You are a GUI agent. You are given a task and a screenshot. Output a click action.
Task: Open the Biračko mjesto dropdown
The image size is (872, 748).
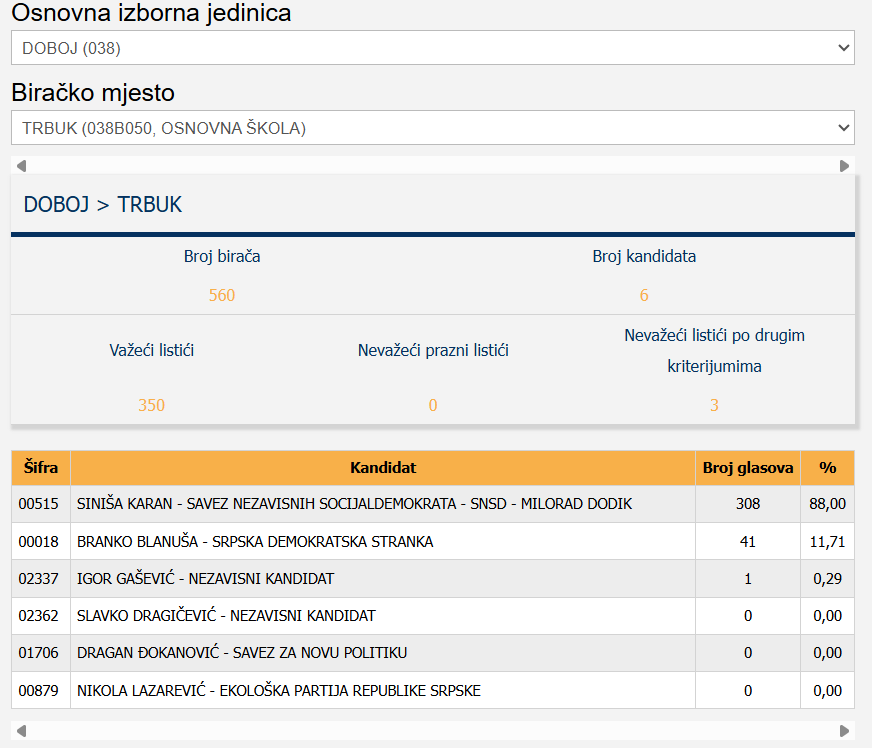point(432,127)
